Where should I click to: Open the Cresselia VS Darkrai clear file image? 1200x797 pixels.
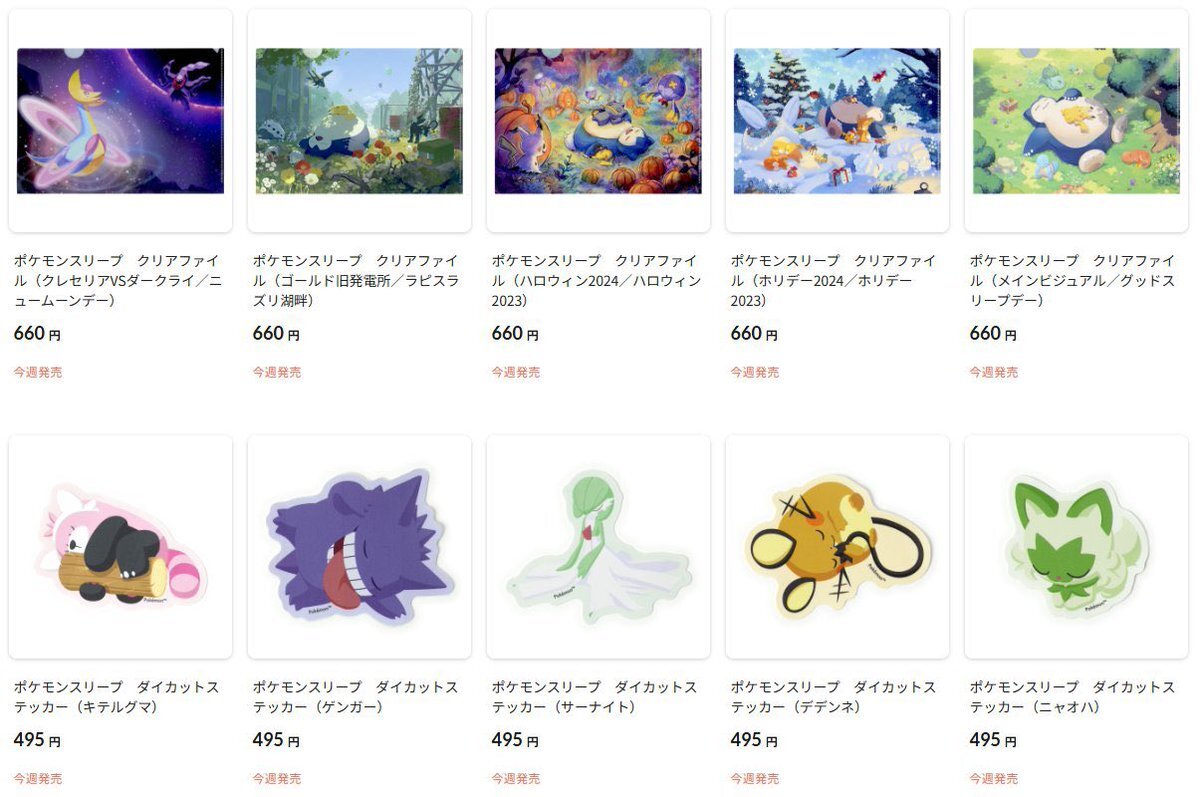(x=120, y=121)
